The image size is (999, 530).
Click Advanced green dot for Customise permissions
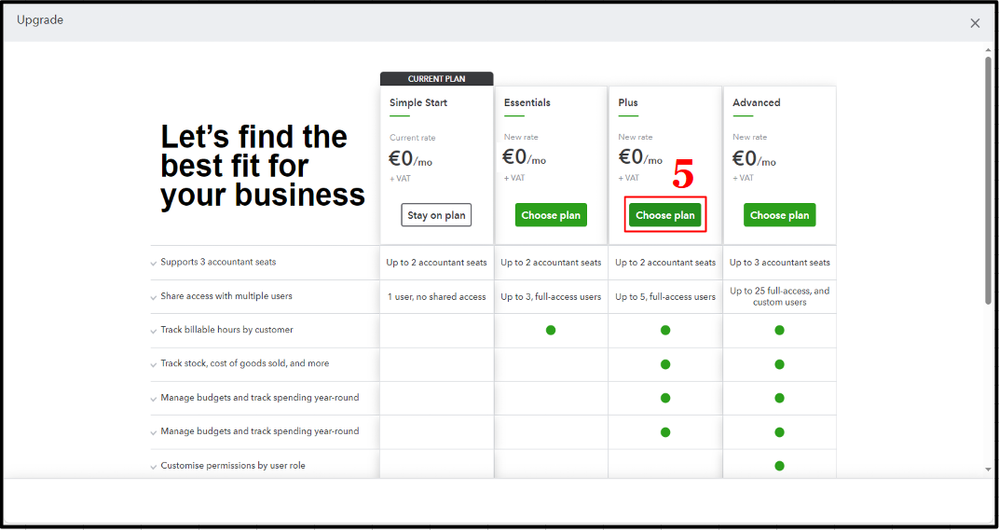(779, 466)
